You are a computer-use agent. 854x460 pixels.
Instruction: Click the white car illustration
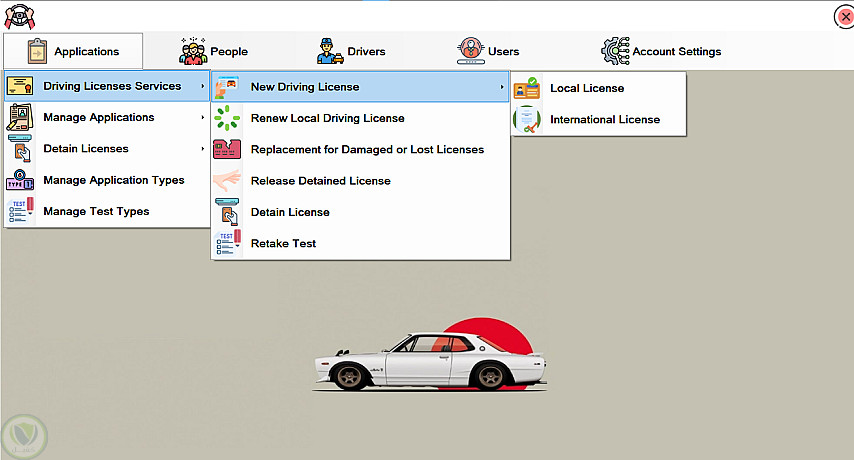pos(430,360)
